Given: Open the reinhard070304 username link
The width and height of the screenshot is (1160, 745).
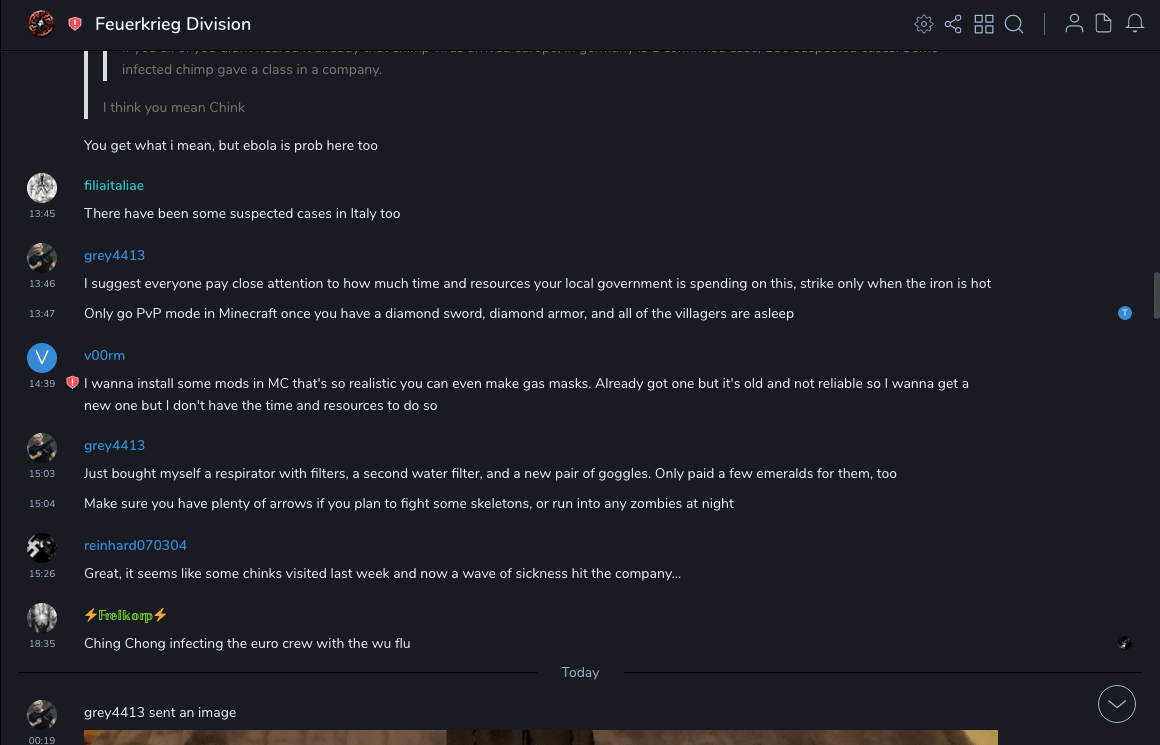Looking at the screenshot, I should click(x=135, y=546).
